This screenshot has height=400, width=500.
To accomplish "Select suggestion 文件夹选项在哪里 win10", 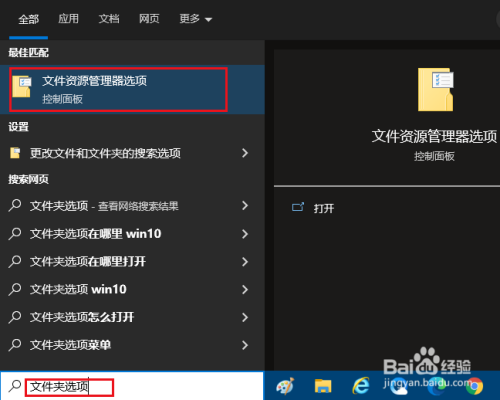I will 132,234.
